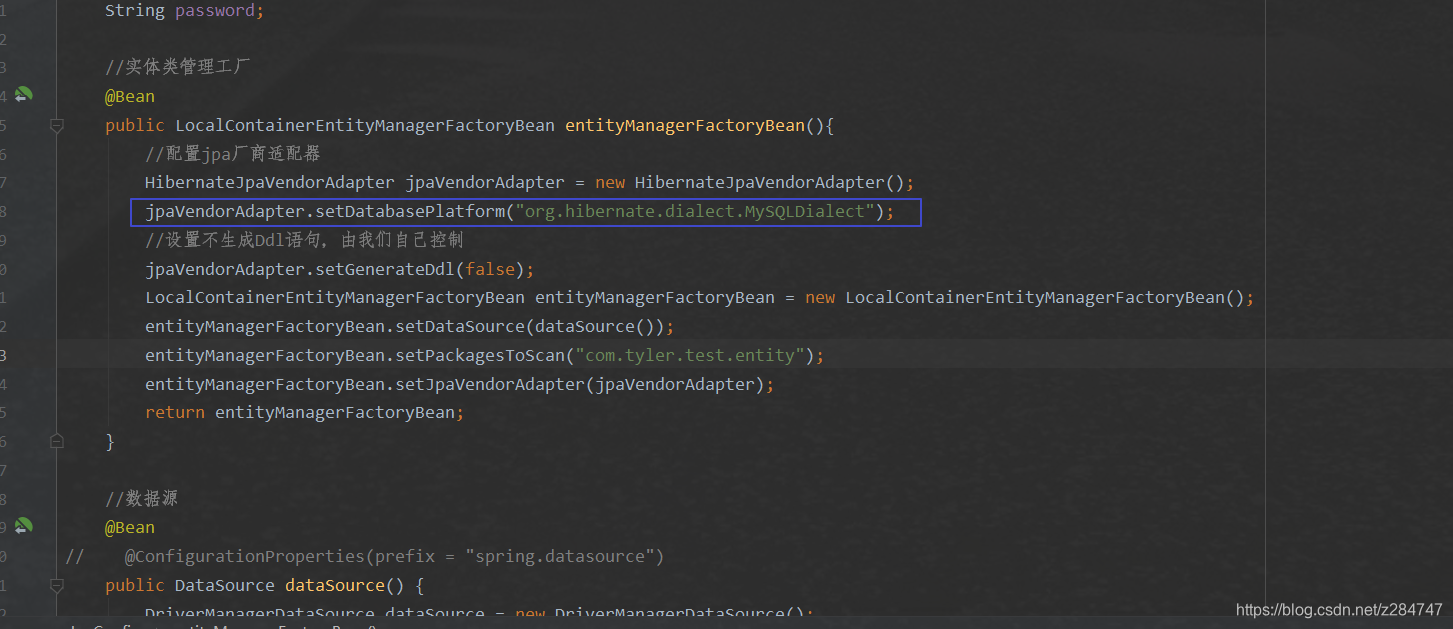Screen dimensions: 1453x629
Task: Click the comment '//设置不生成Ddl语句，由我们自己控制'
Action: click(x=304, y=240)
